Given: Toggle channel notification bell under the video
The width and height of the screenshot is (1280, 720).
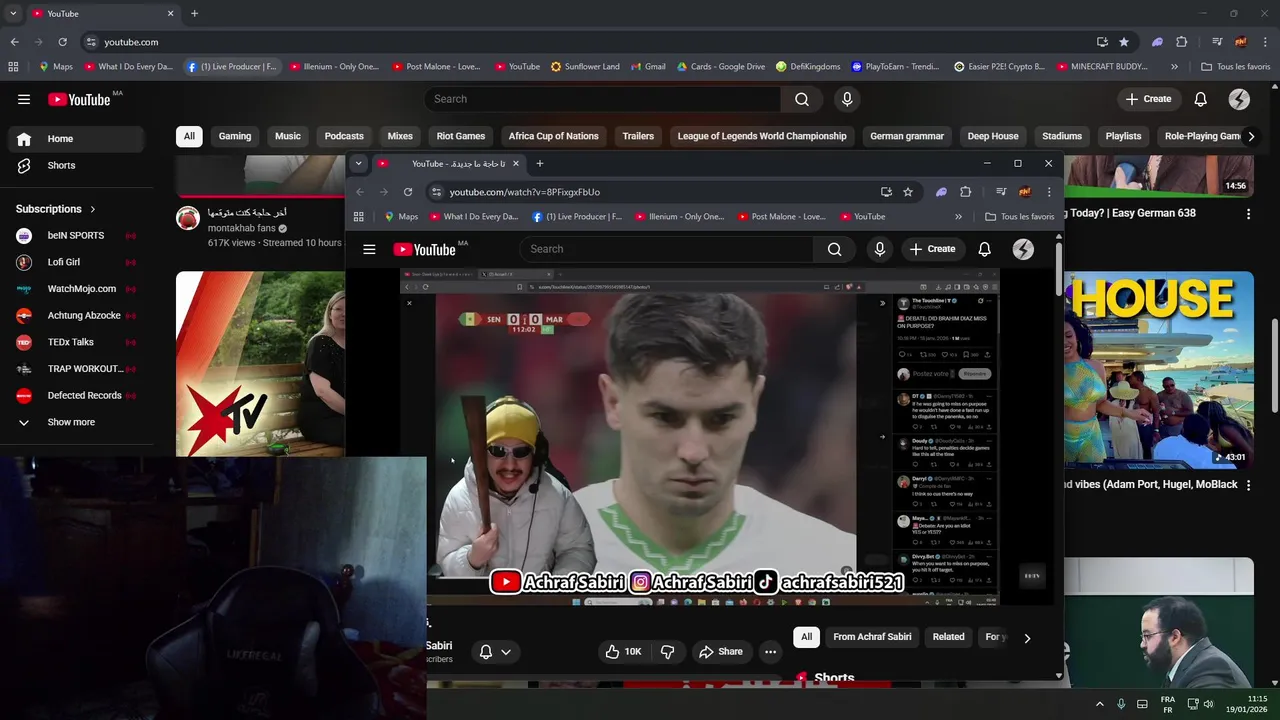Looking at the screenshot, I should click(x=495, y=652).
